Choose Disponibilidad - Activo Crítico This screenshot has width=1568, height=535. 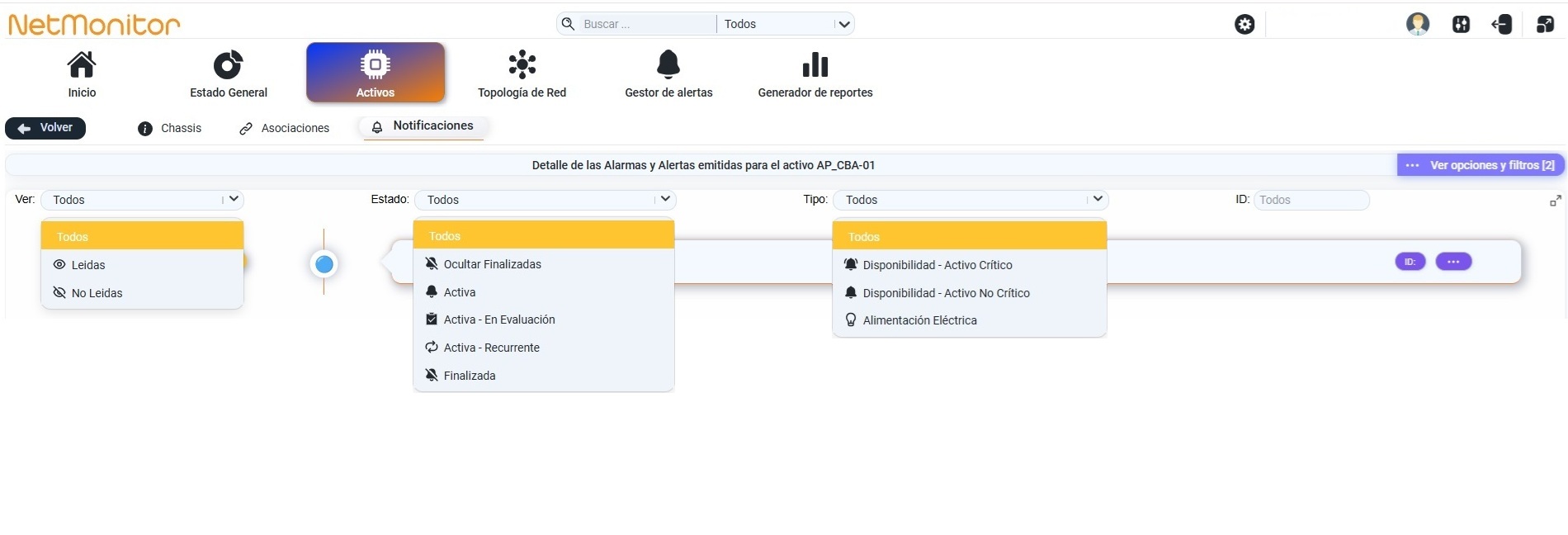970,265
